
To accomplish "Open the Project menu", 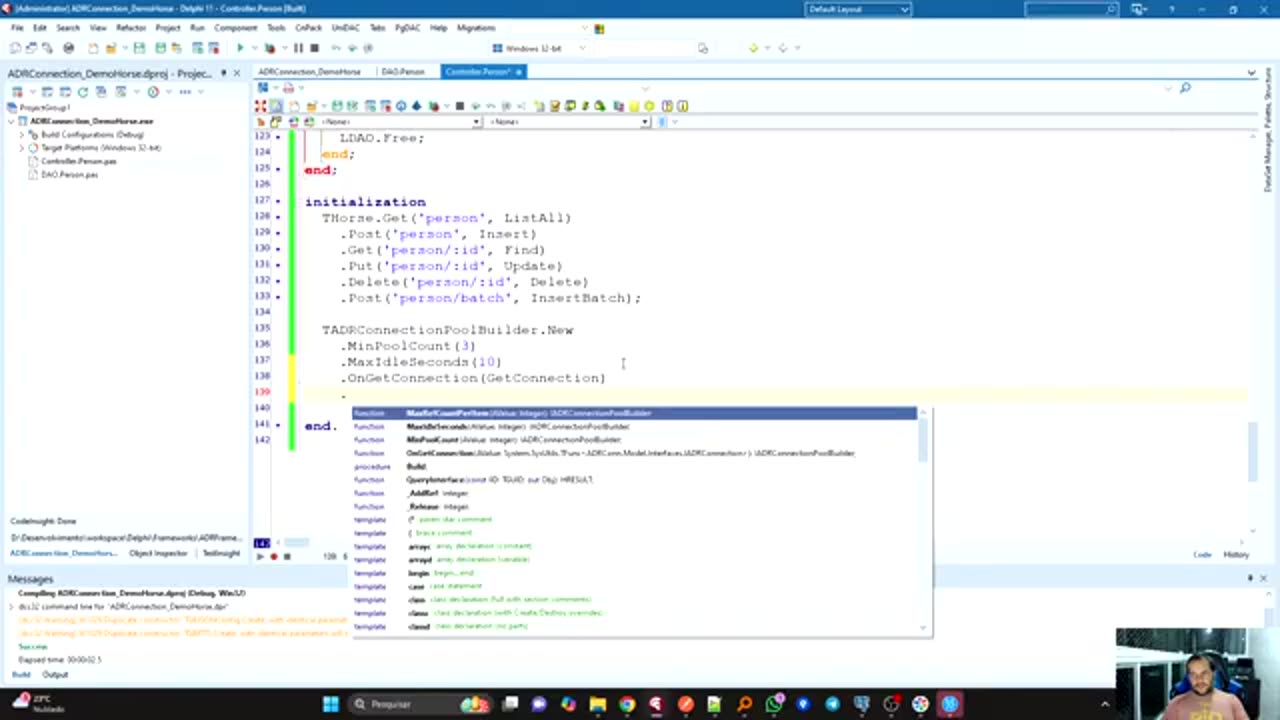I will point(168,28).
